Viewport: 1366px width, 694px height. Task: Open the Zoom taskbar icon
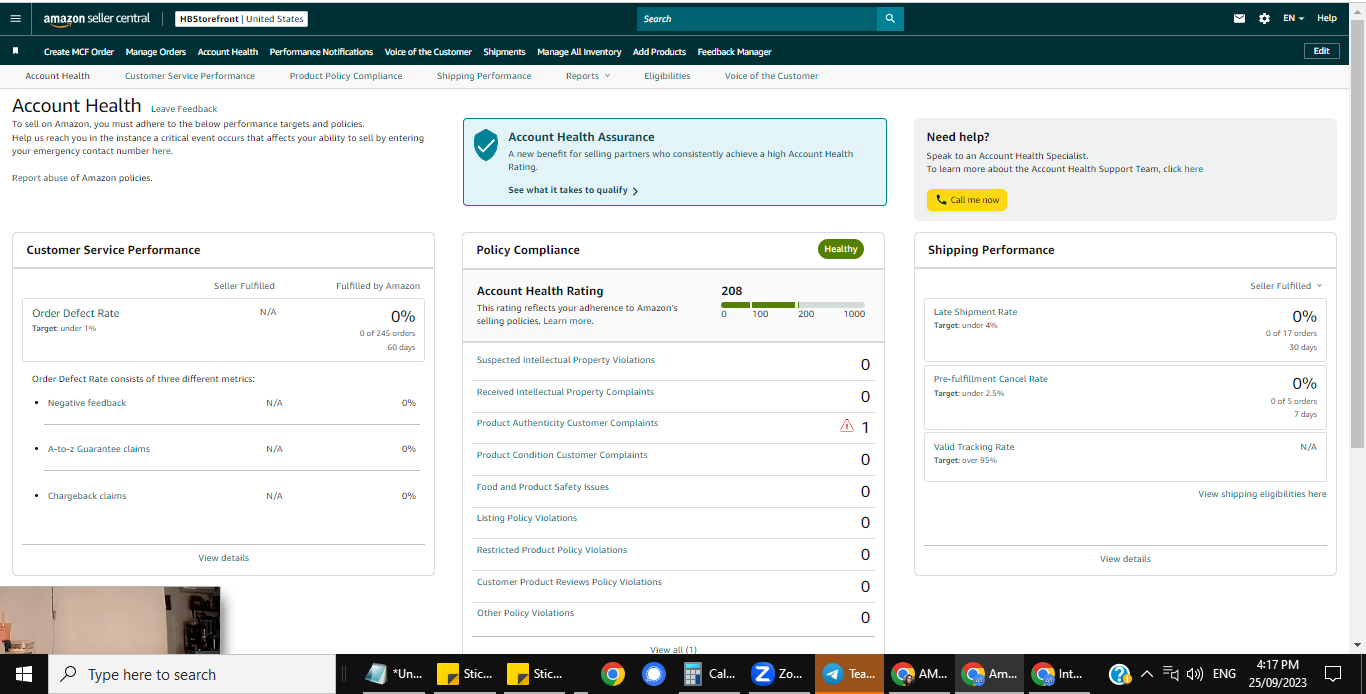pos(777,674)
